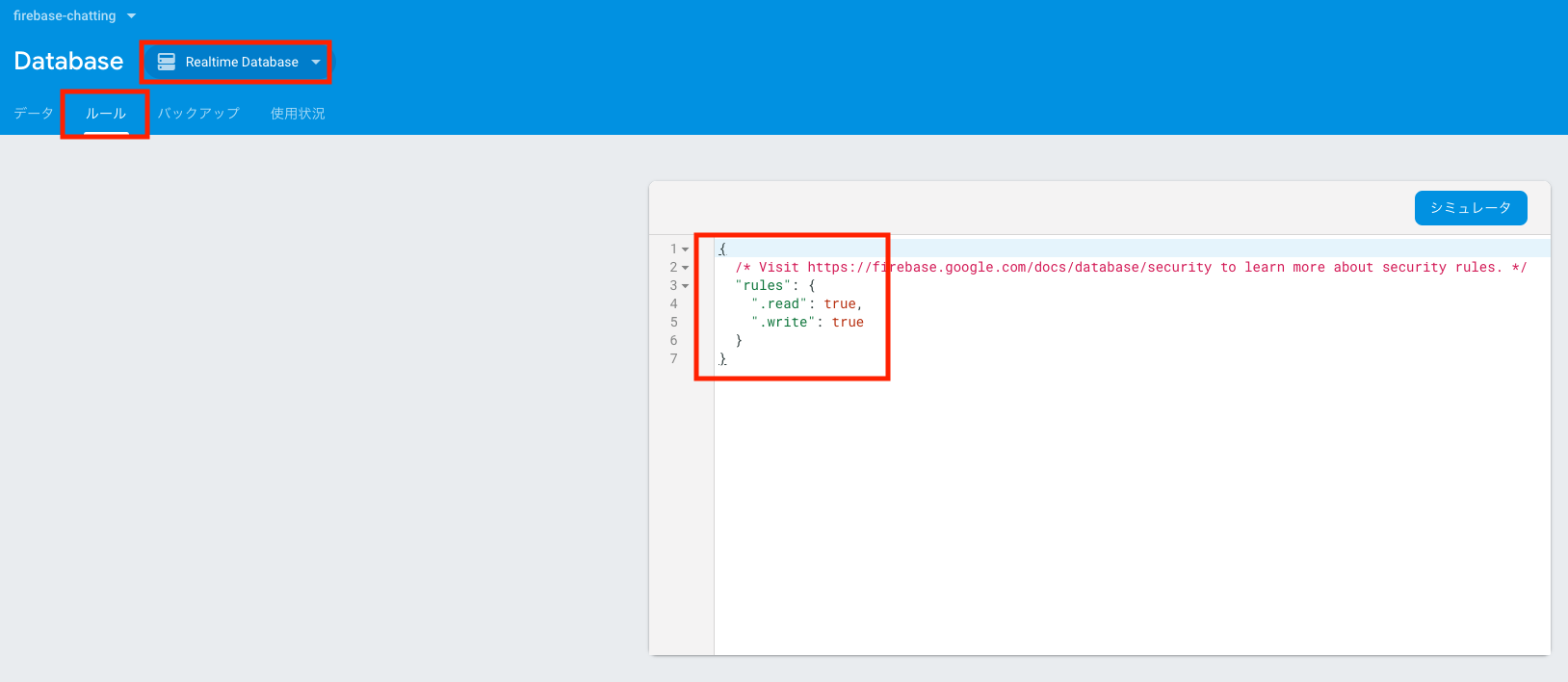Click the closing brace on line 6
The height and width of the screenshot is (682, 1568).
(739, 340)
